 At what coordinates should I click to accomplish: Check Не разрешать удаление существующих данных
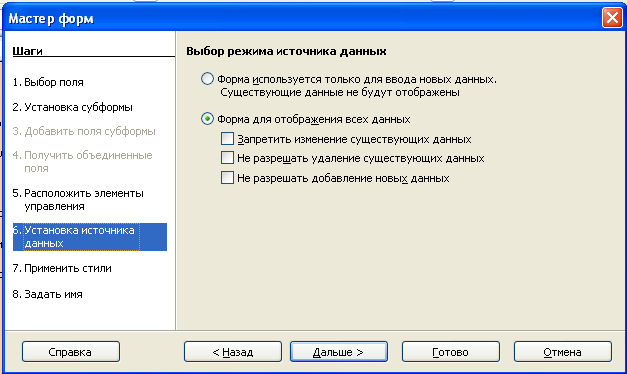(228, 158)
